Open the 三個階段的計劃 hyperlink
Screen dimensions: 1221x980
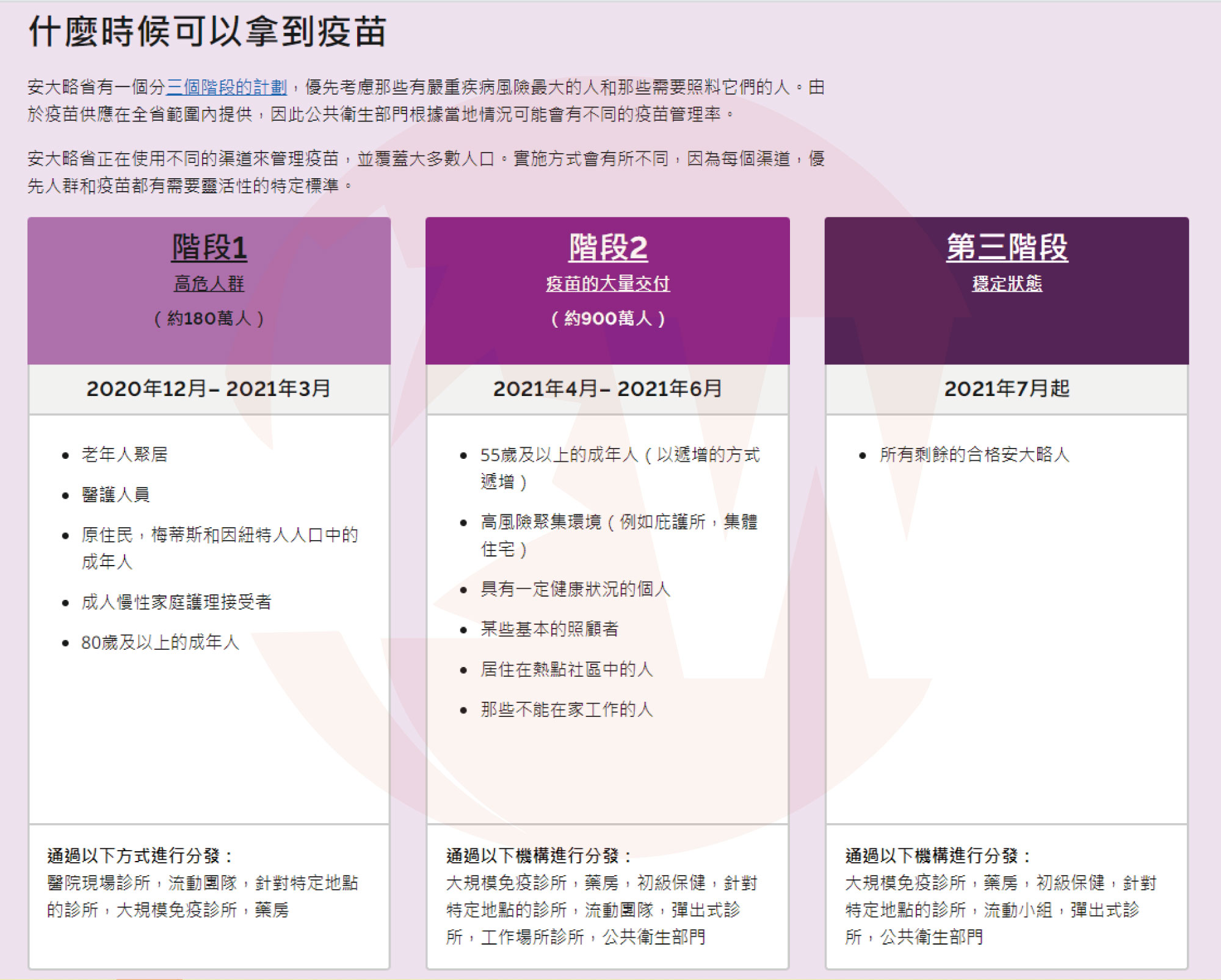point(226,87)
